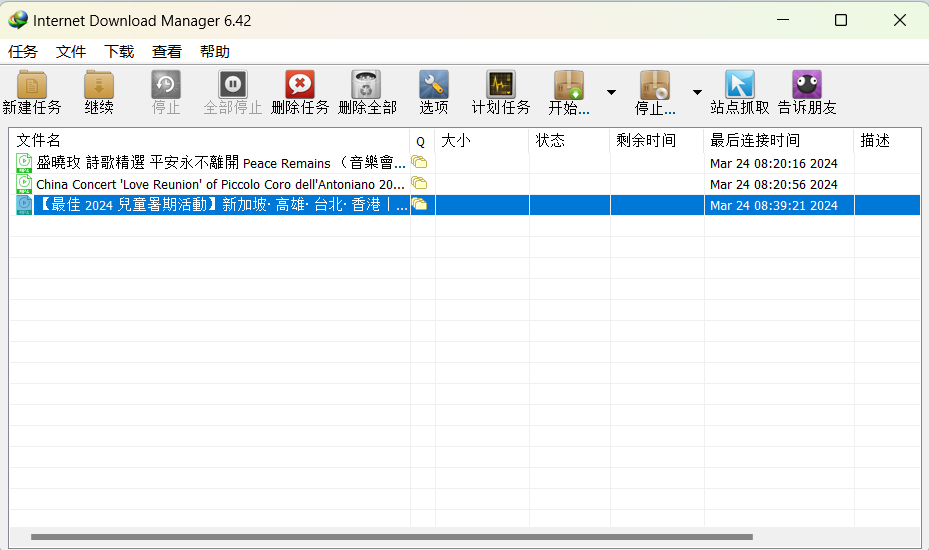Expand dropdown arrow next to 停止...
Screen dimensions: 929x550
click(x=697, y=92)
